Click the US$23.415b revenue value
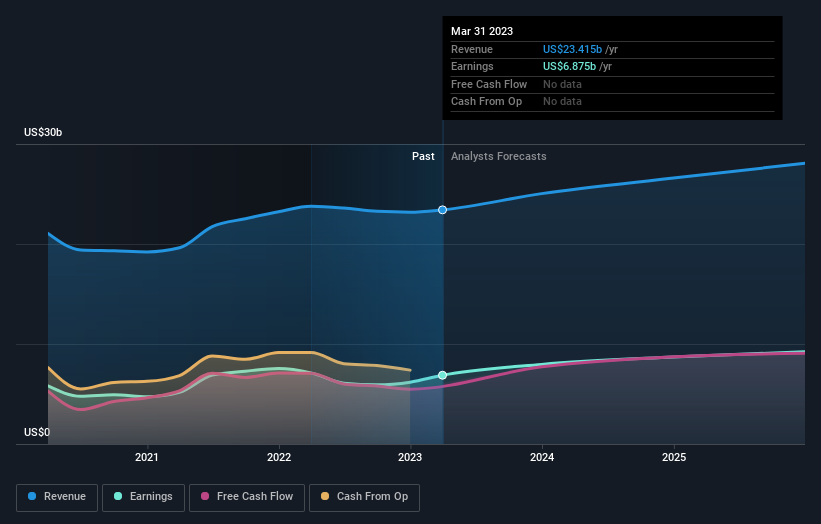This screenshot has height=524, width=821. pos(572,49)
